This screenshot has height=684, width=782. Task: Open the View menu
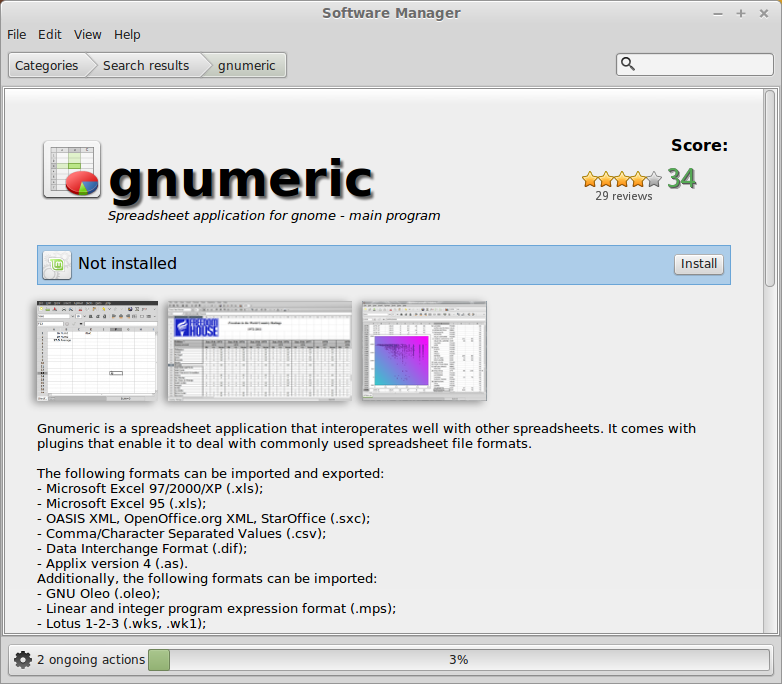[x=87, y=34]
